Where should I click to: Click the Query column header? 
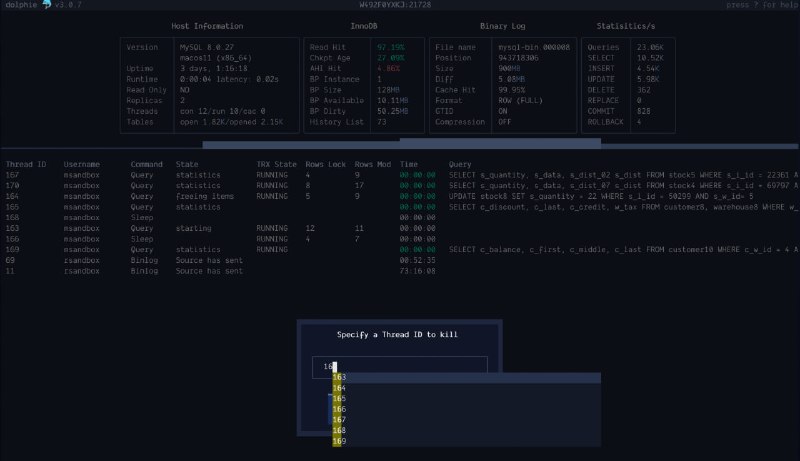point(460,164)
